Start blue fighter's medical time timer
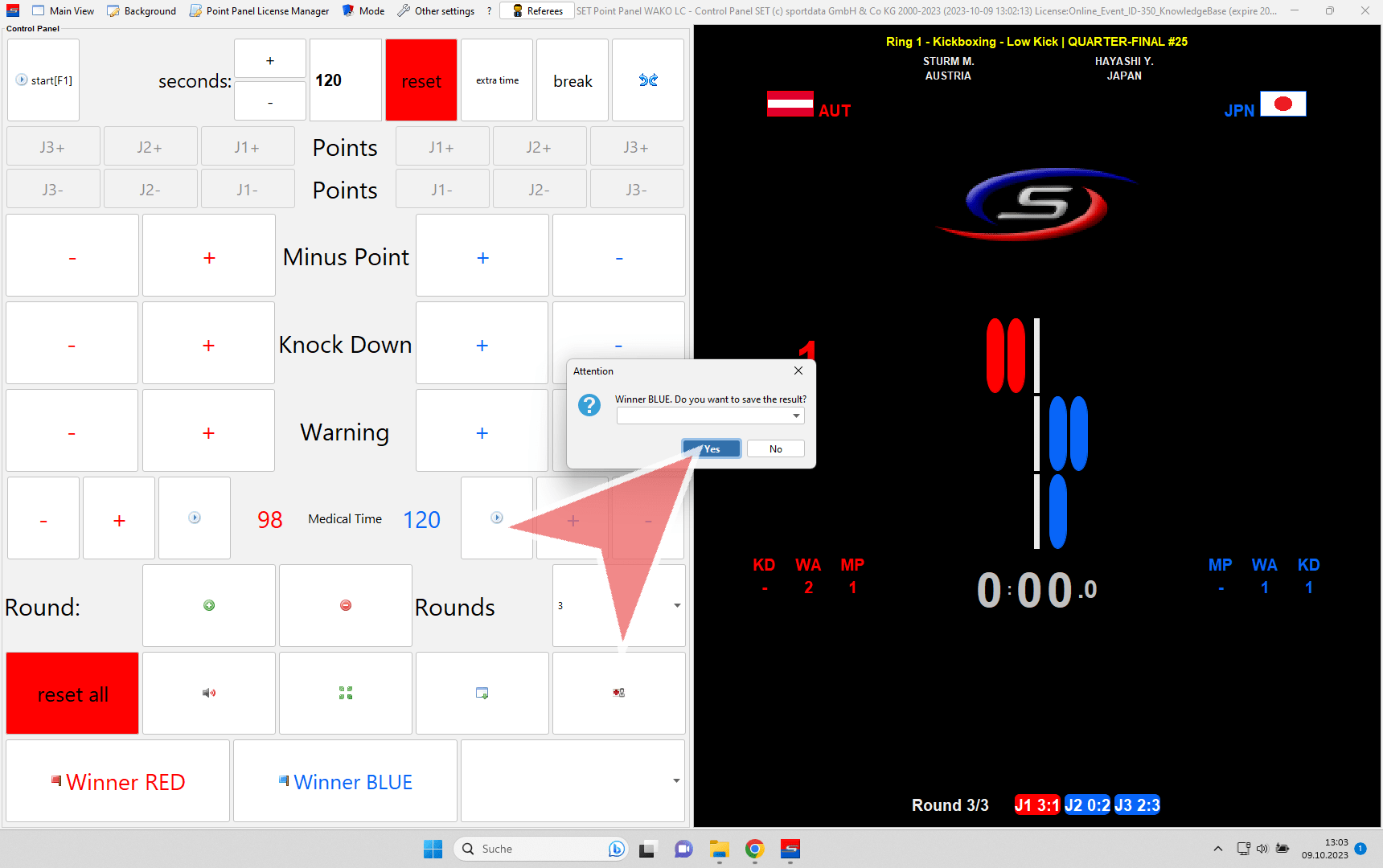The image size is (1383, 868). [x=497, y=518]
